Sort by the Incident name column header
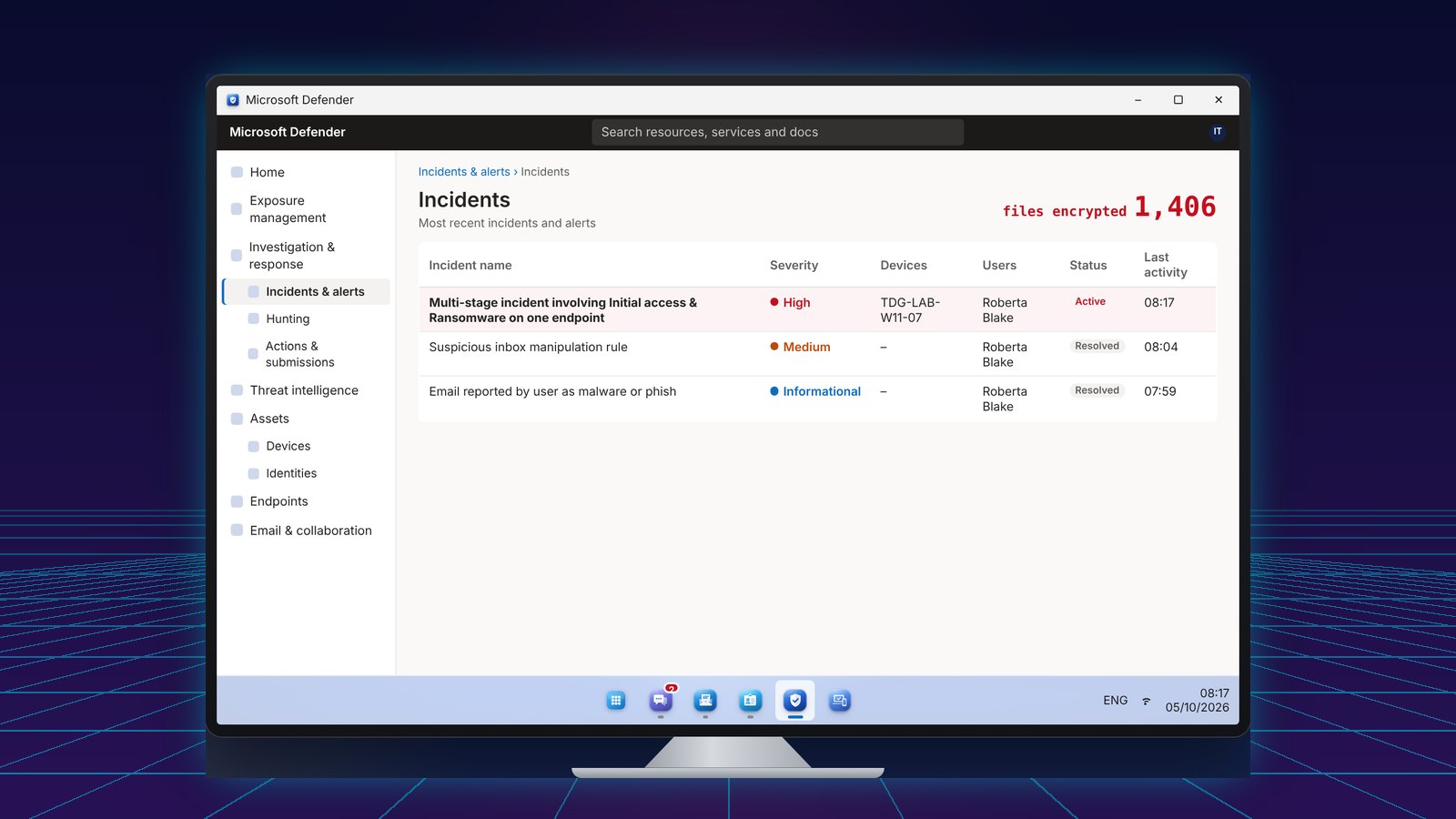 coord(470,266)
